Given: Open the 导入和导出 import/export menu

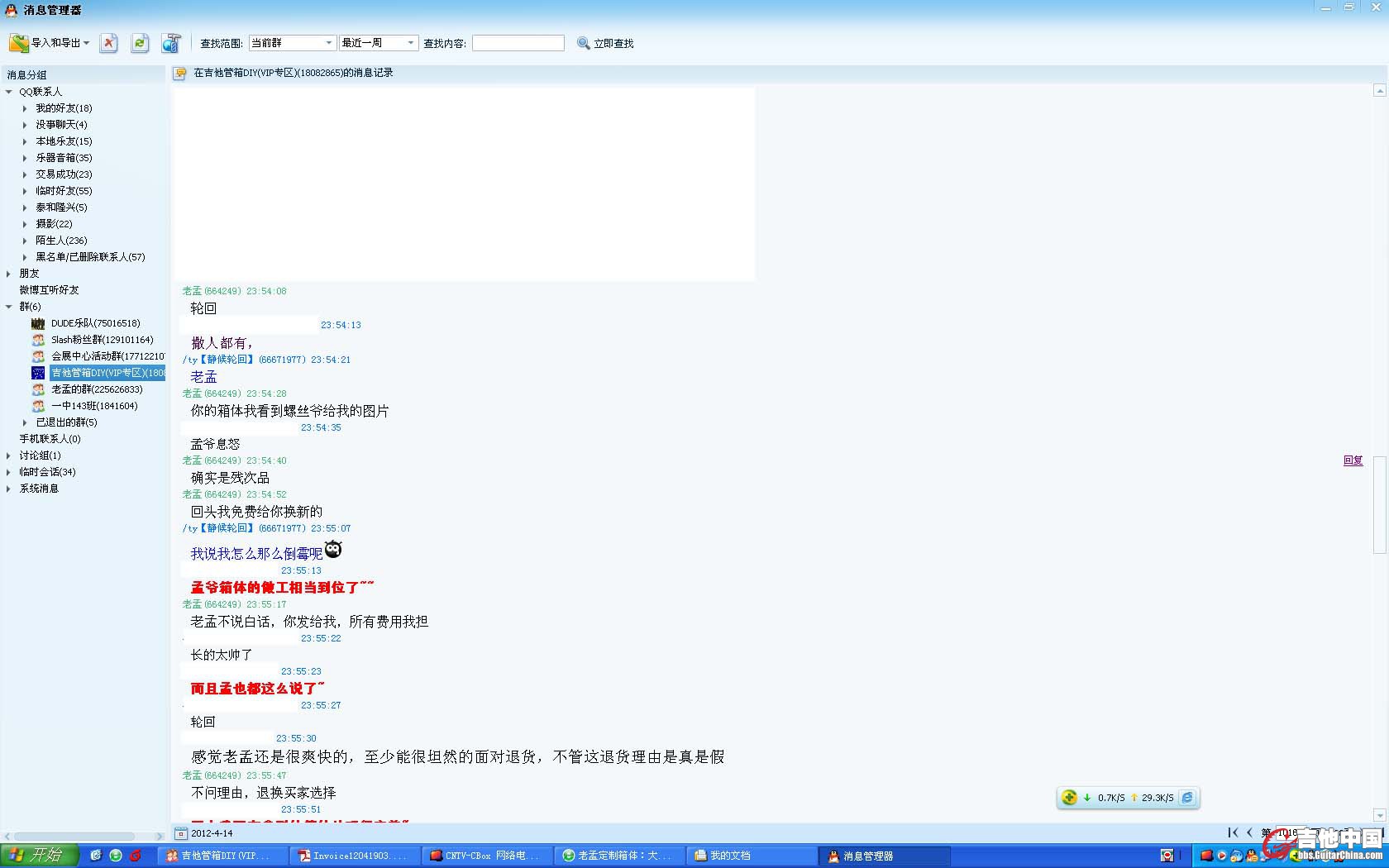Looking at the screenshot, I should (50, 43).
